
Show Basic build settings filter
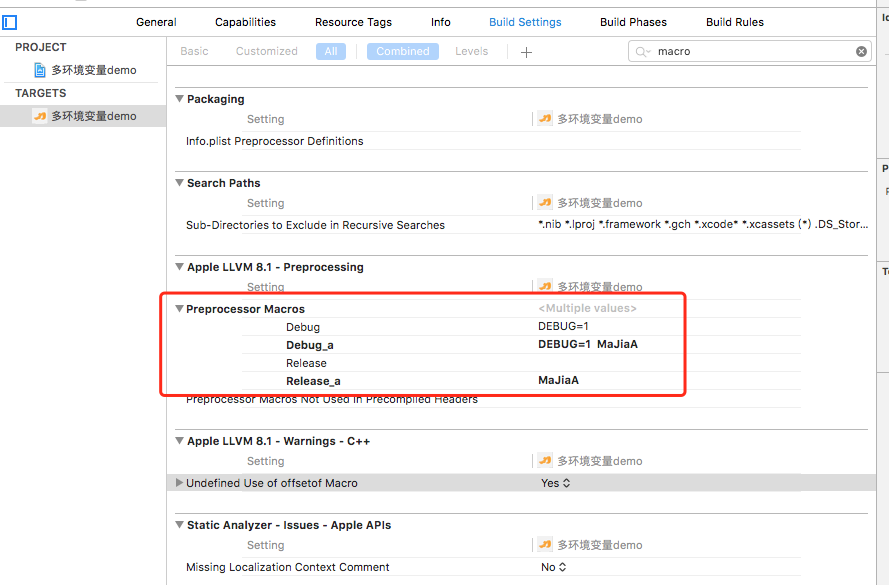coord(194,51)
